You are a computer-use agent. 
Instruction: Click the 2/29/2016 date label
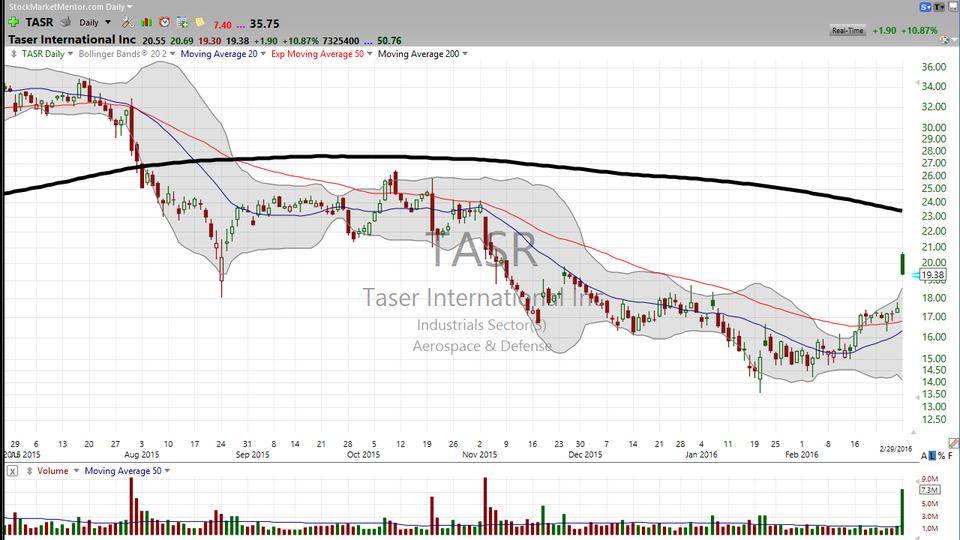[x=896, y=449]
